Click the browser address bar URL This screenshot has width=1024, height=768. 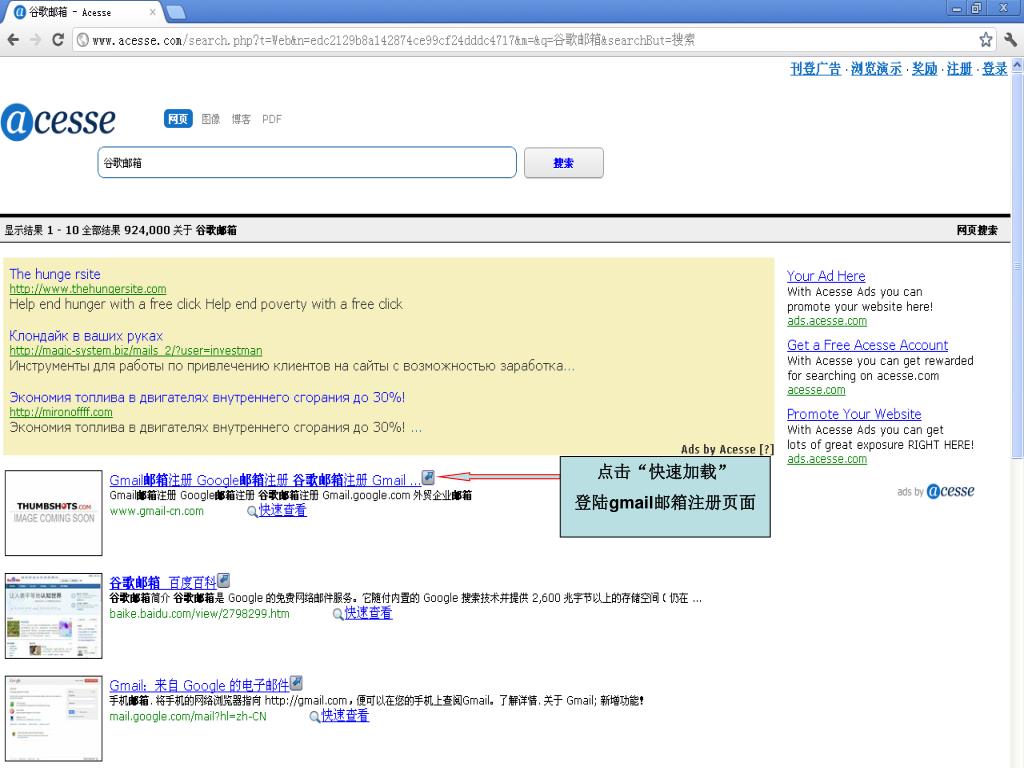tap(393, 40)
